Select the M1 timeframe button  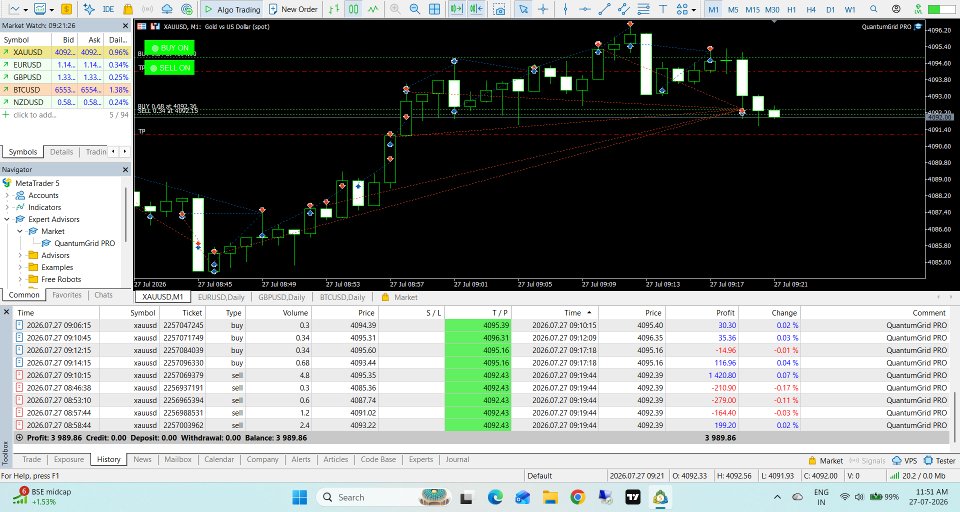[x=713, y=10]
